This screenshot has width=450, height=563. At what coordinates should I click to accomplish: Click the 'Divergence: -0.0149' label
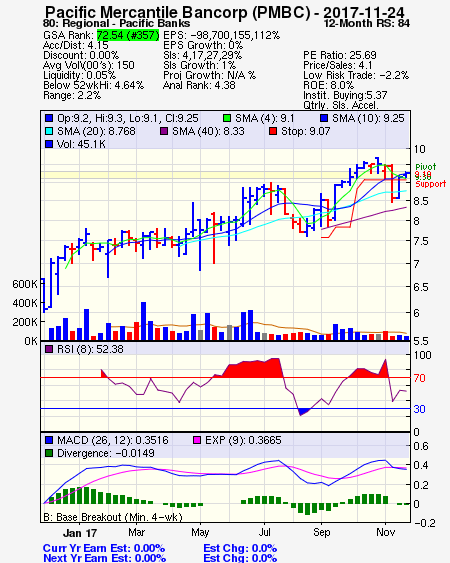106,453
